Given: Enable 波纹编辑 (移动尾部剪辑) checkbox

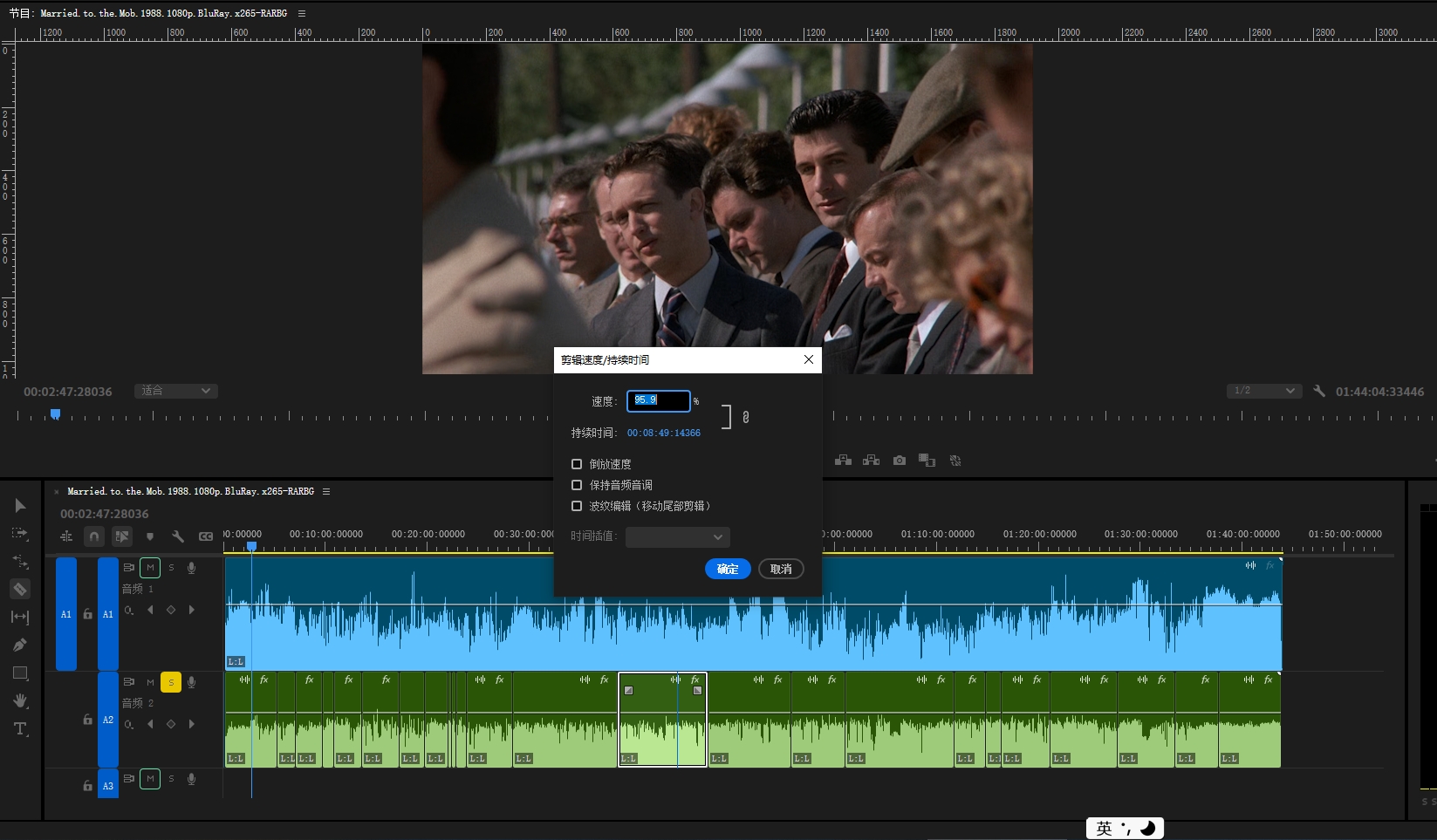Looking at the screenshot, I should click(577, 506).
